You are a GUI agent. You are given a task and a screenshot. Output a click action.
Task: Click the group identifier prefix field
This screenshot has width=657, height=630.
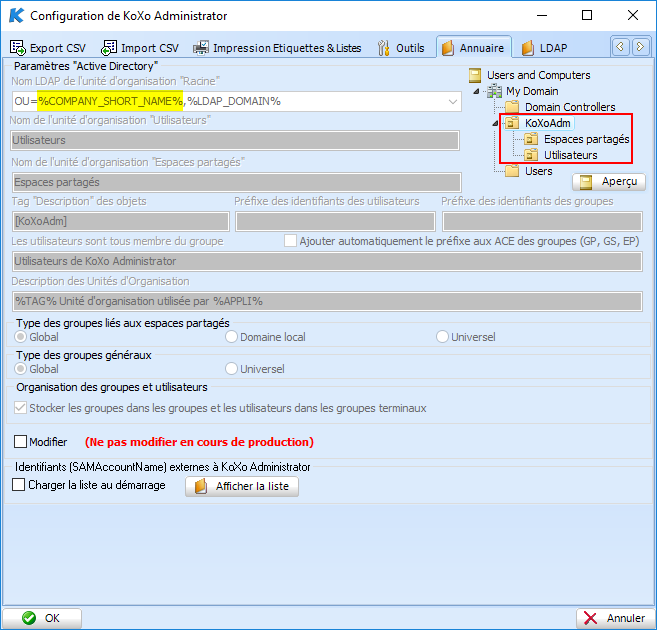[x=542, y=221]
